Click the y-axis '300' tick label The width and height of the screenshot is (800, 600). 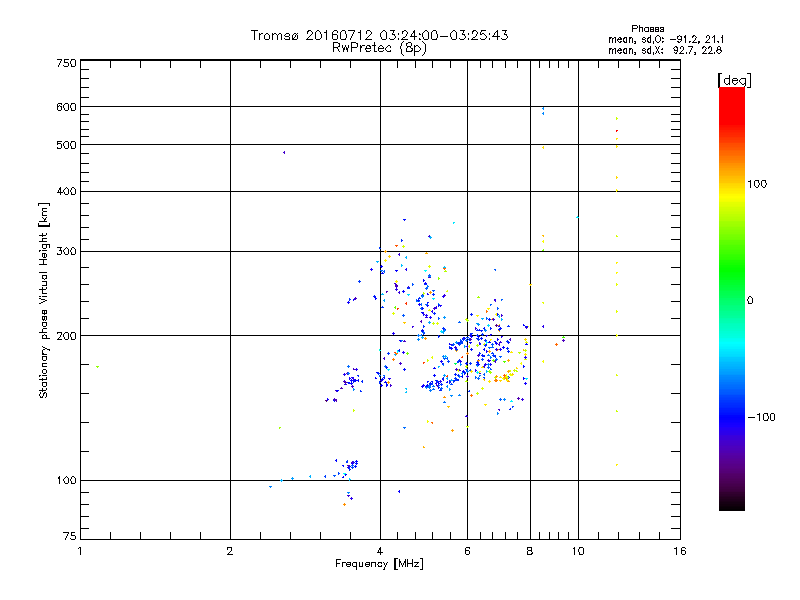66,252
